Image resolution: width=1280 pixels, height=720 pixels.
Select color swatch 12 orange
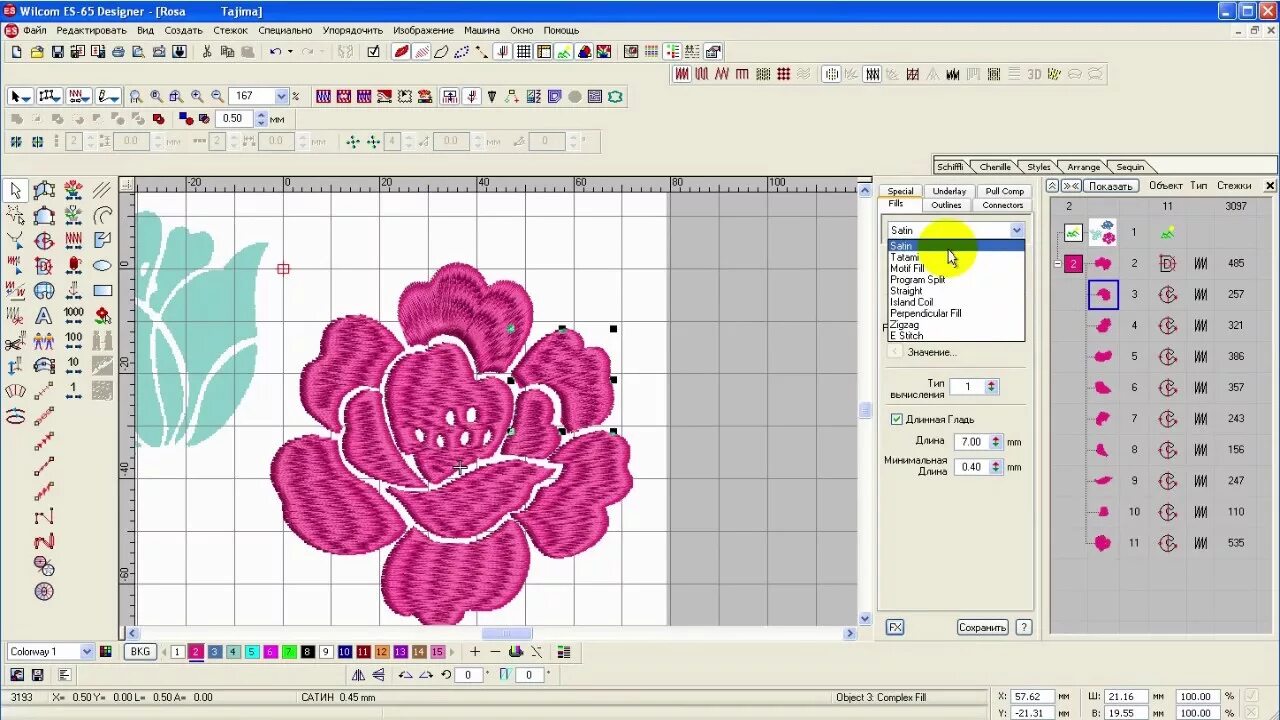click(x=381, y=652)
